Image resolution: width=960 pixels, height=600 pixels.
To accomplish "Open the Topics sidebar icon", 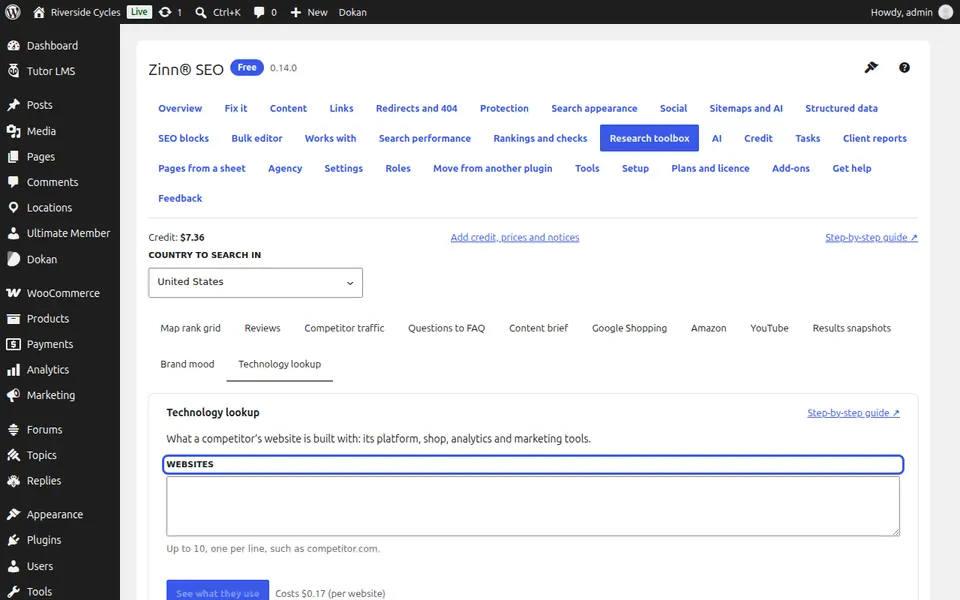I will tap(13, 455).
